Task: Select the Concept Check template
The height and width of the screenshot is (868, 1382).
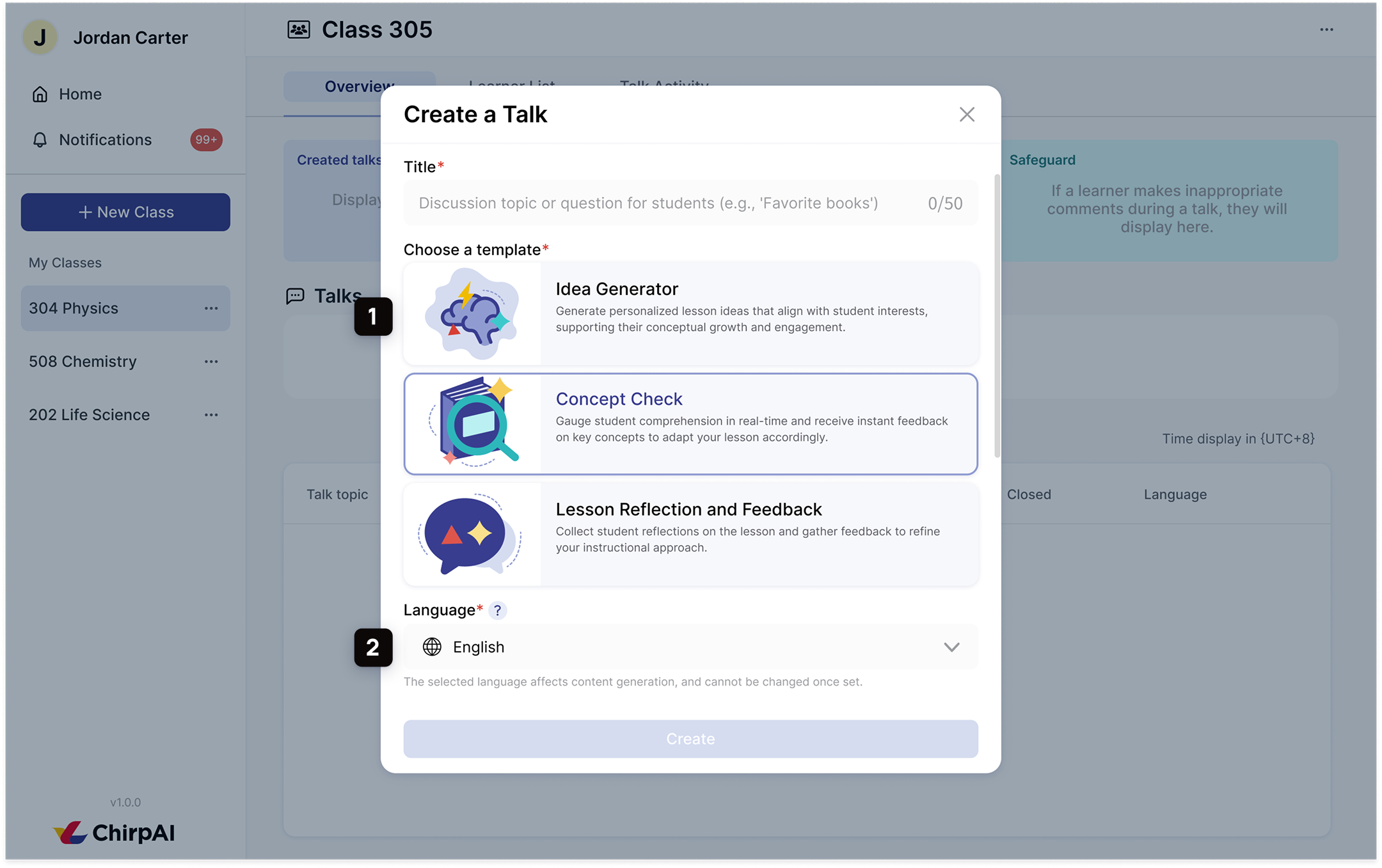Action: [x=690, y=423]
